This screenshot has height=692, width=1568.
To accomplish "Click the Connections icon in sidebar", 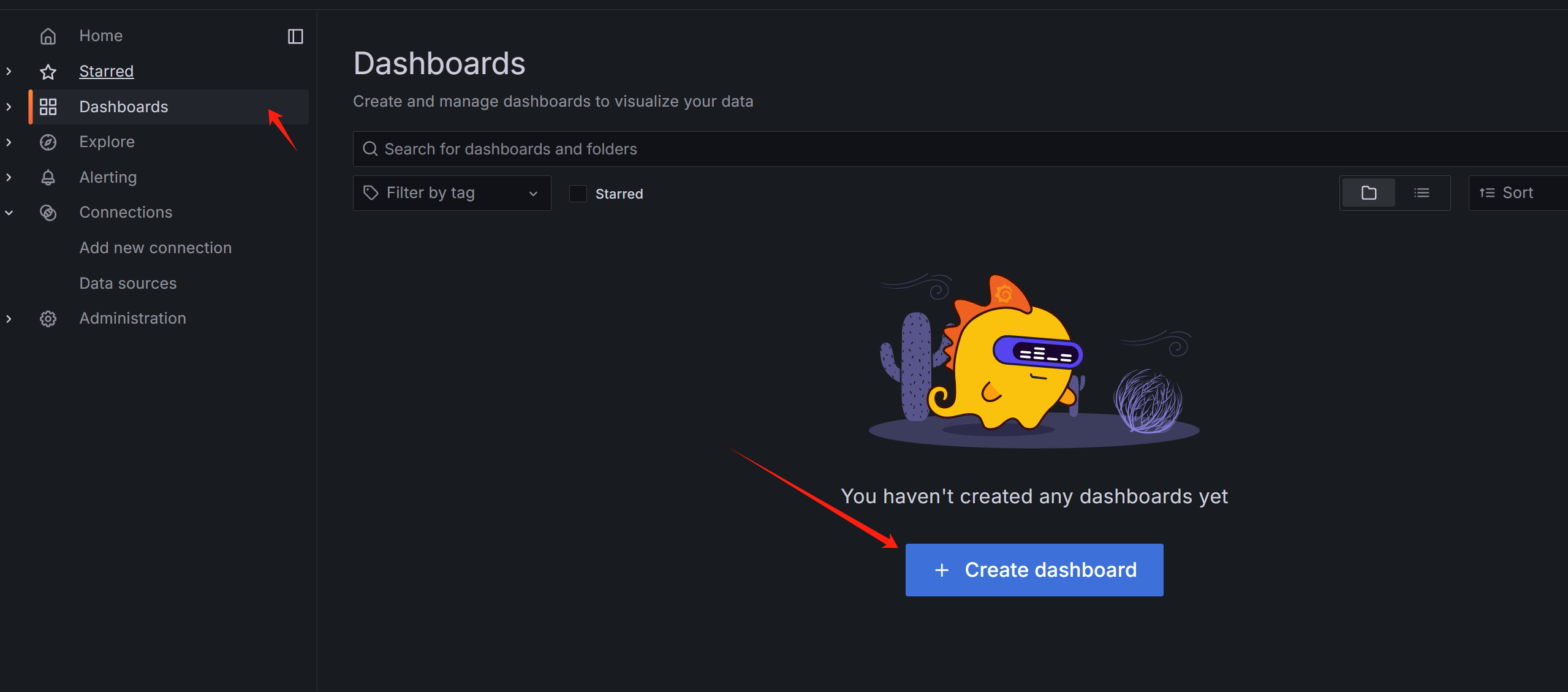I will click(48, 213).
